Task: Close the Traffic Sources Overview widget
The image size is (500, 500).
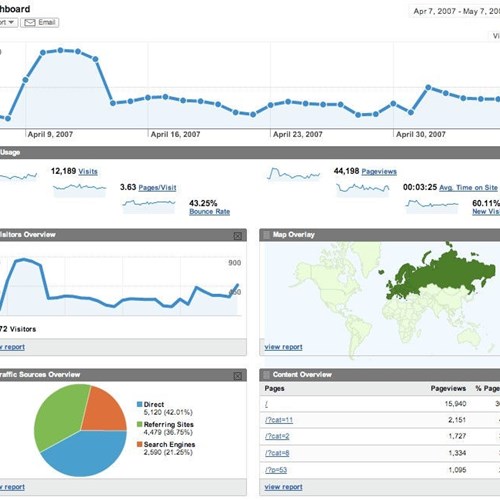Action: [x=238, y=376]
